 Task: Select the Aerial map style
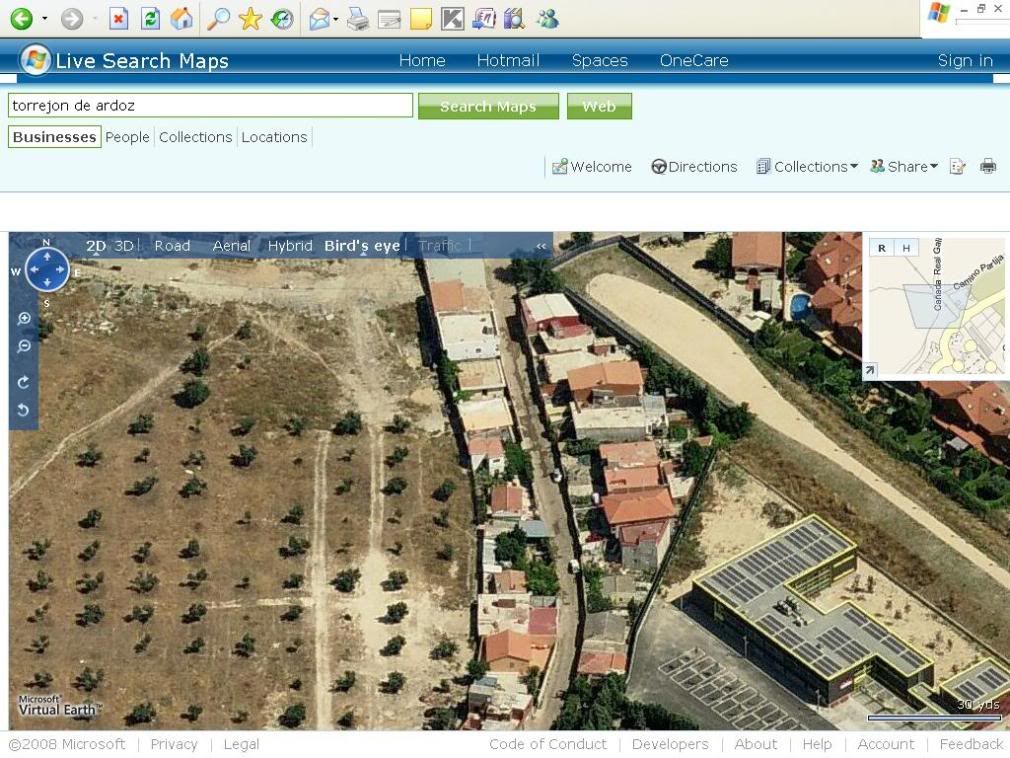coord(231,246)
